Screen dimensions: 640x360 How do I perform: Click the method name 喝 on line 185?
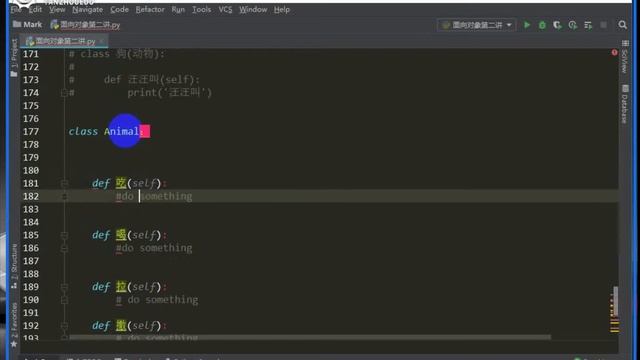121,235
